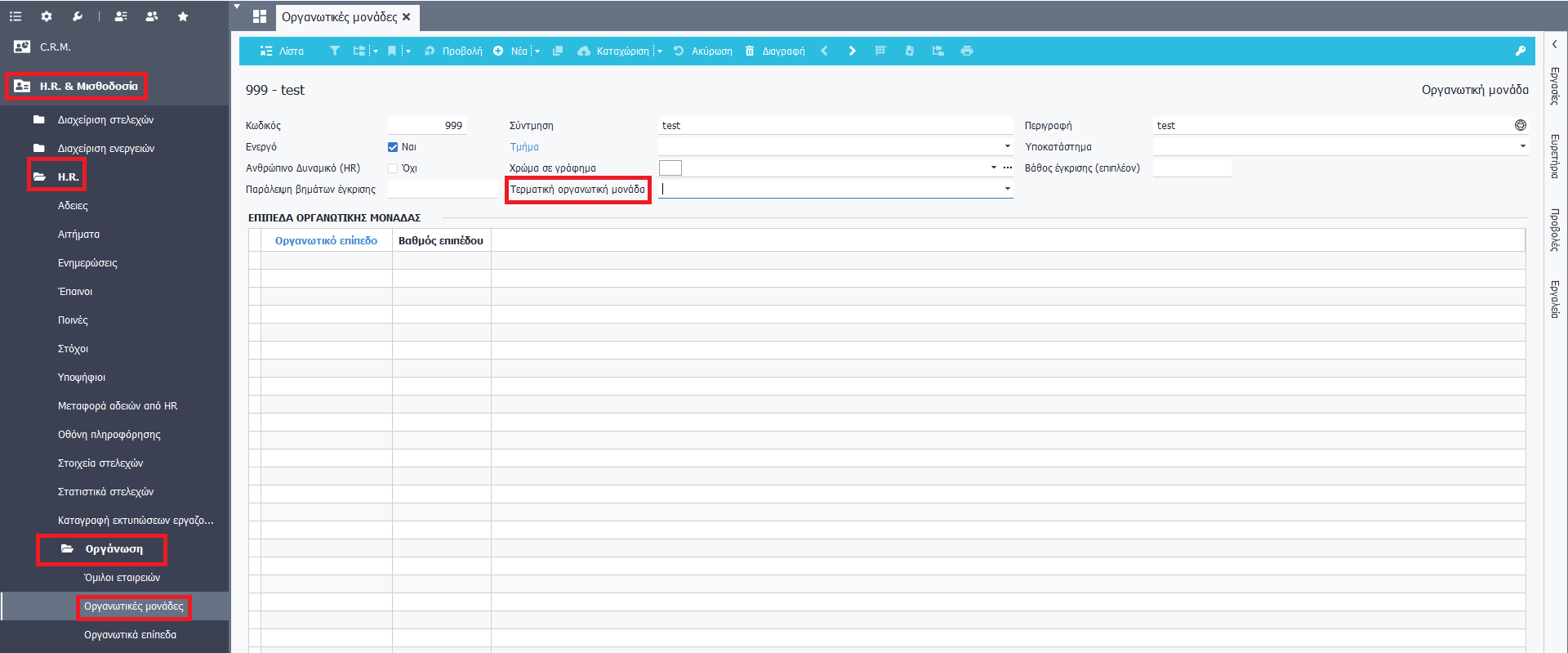This screenshot has width=1568, height=653.
Task: Open the dashboard tiles icon beside the tab
Action: [260, 16]
